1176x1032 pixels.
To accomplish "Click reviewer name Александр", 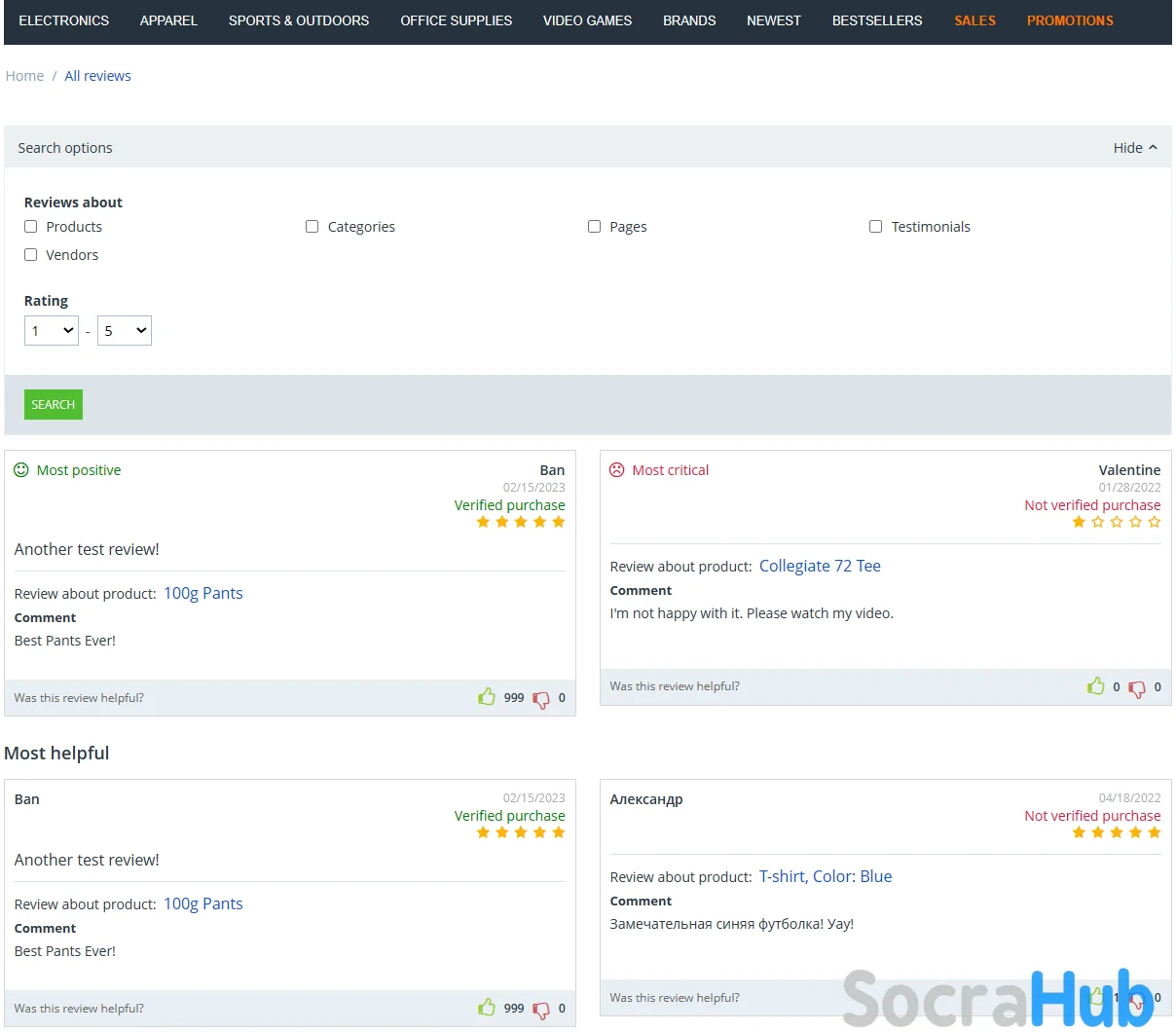I will (x=646, y=799).
